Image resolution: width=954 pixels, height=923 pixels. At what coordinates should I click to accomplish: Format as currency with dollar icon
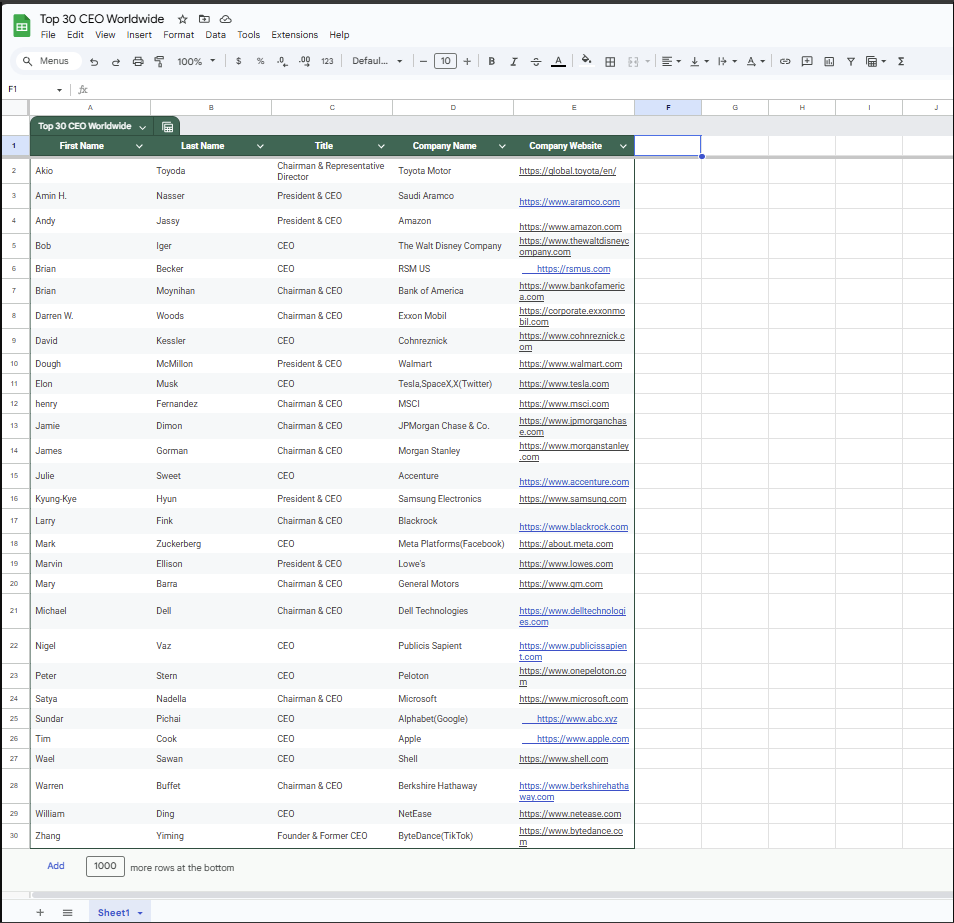pos(238,61)
